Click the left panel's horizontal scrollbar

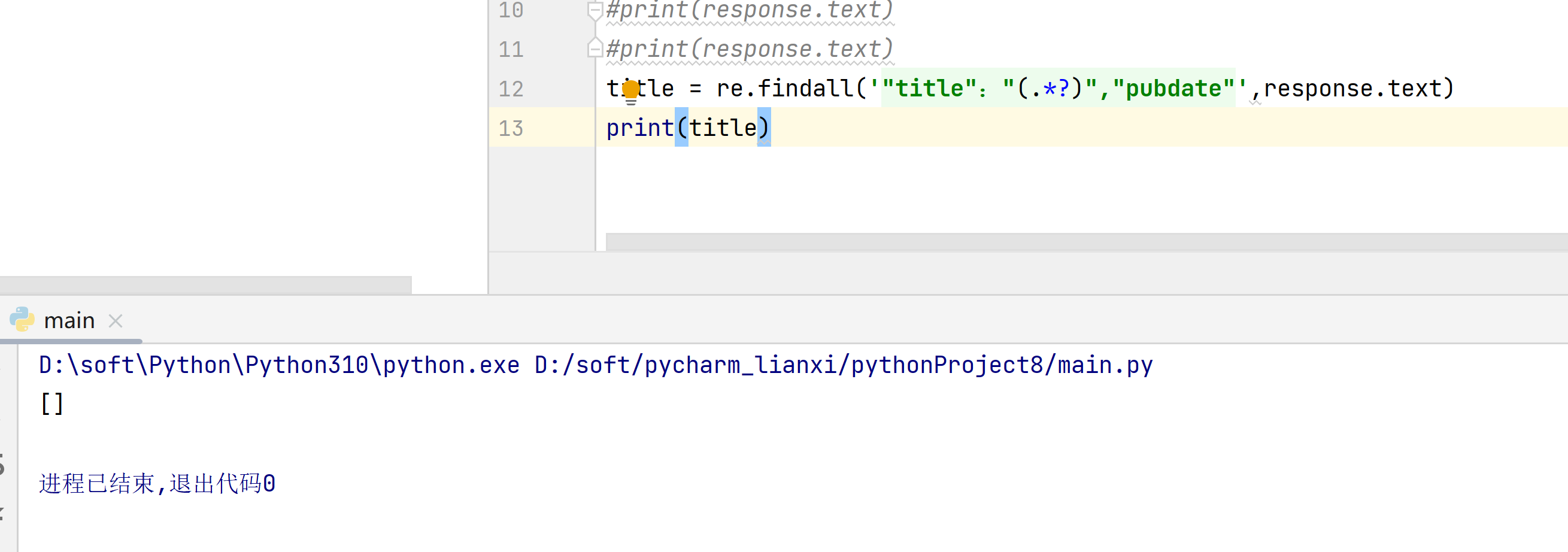206,285
